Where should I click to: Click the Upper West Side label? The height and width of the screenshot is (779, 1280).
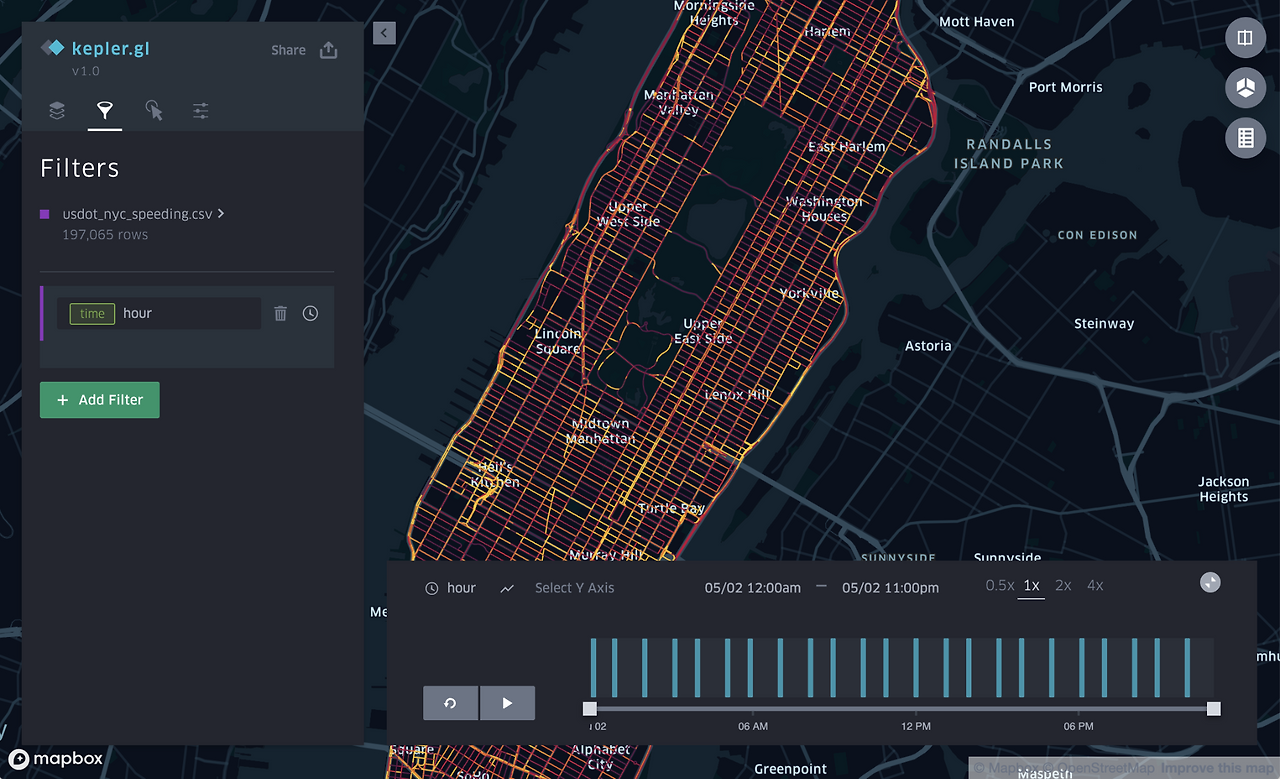(x=628, y=214)
